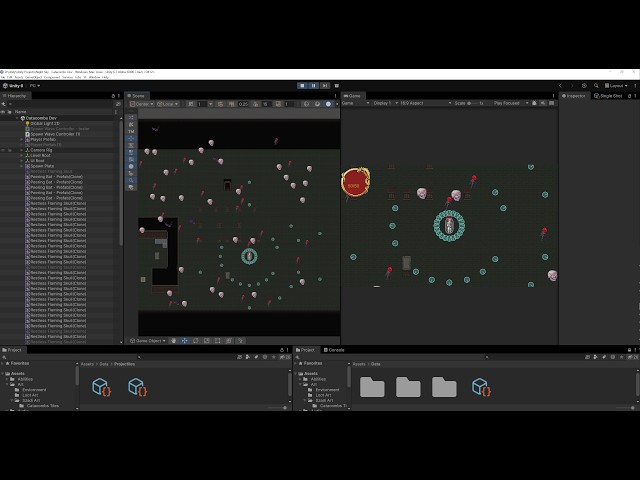The image size is (640, 480).
Task: Select Spawn Wave Controller (1) object
Action: [53, 134]
